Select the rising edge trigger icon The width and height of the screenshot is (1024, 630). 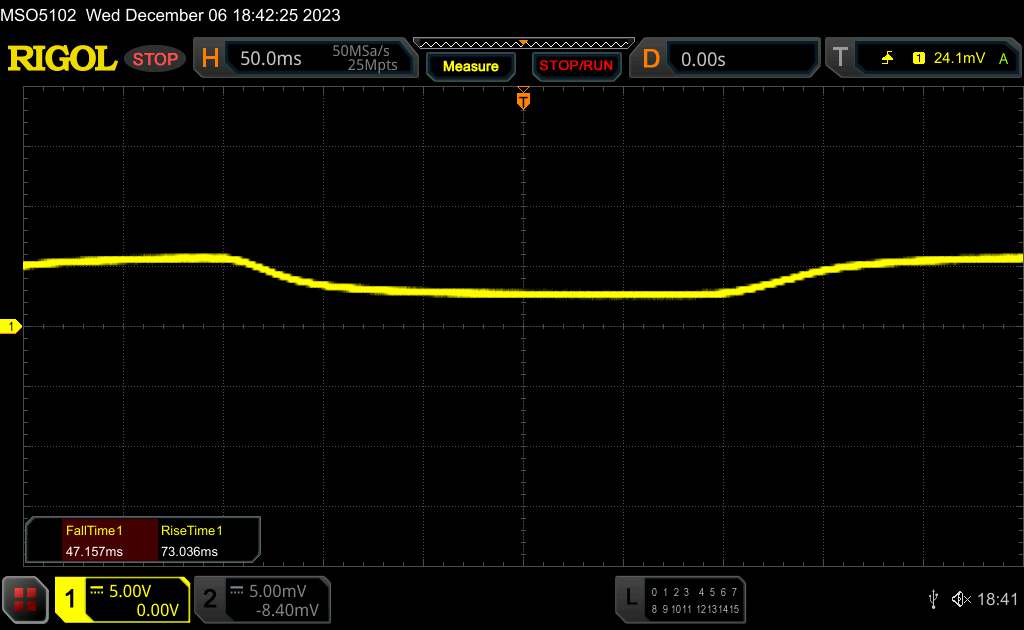click(887, 59)
